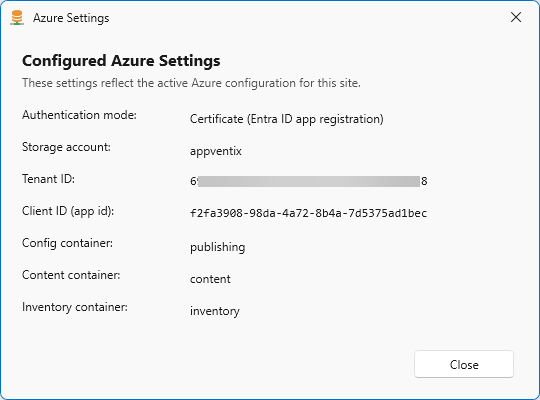540x400 pixels.
Task: Click the Certificate (Entra ID app registration) value
Action: point(287,119)
